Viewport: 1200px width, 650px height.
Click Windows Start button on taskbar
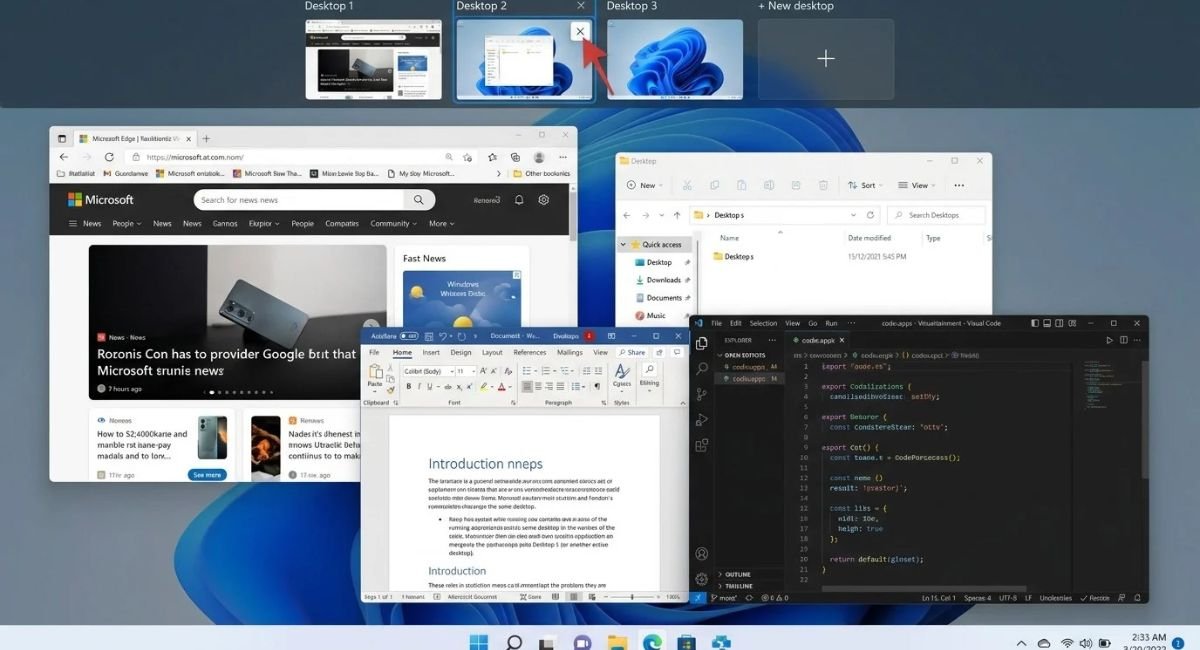coord(479,642)
